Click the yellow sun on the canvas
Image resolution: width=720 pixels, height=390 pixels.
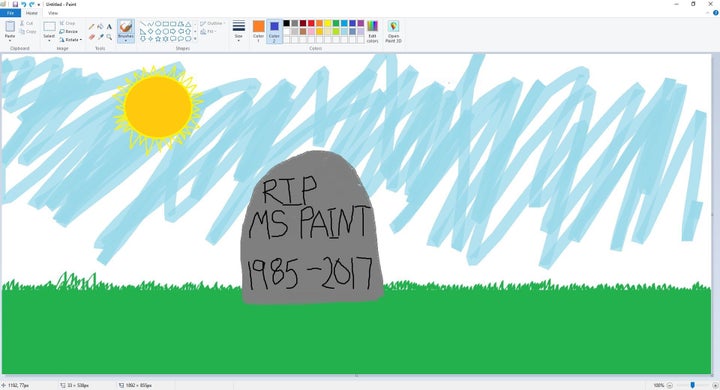tap(158, 107)
